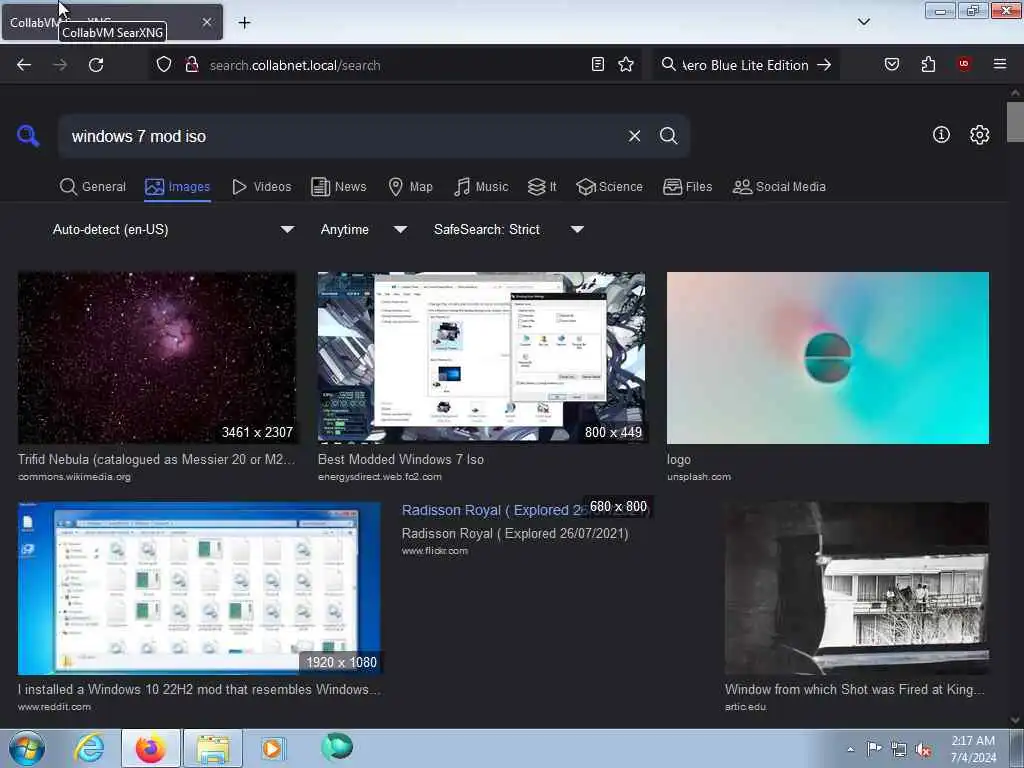This screenshot has height=768, width=1024.
Task: Bookmark this page with the star
Action: [626, 64]
